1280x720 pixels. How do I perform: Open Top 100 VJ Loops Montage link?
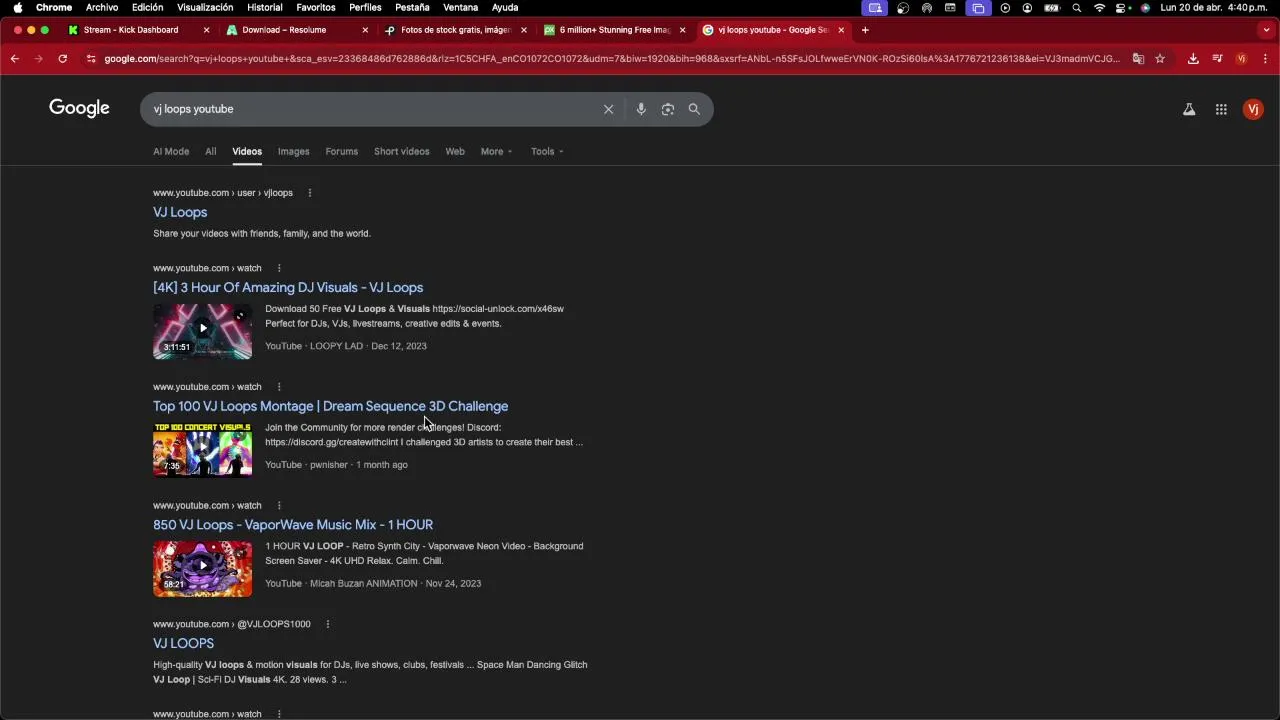[330, 406]
